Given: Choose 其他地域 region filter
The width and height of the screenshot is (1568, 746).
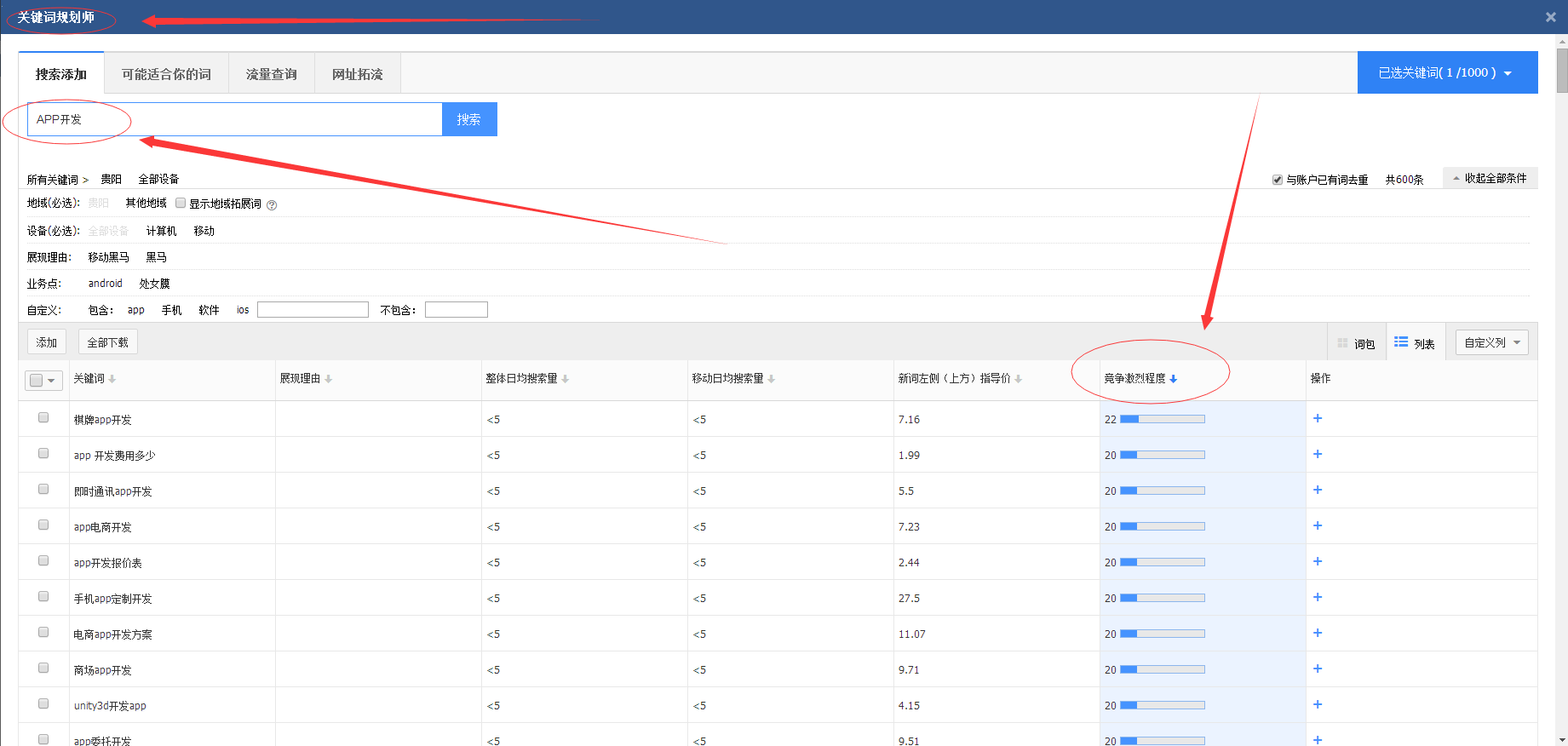Looking at the screenshot, I should point(146,203).
